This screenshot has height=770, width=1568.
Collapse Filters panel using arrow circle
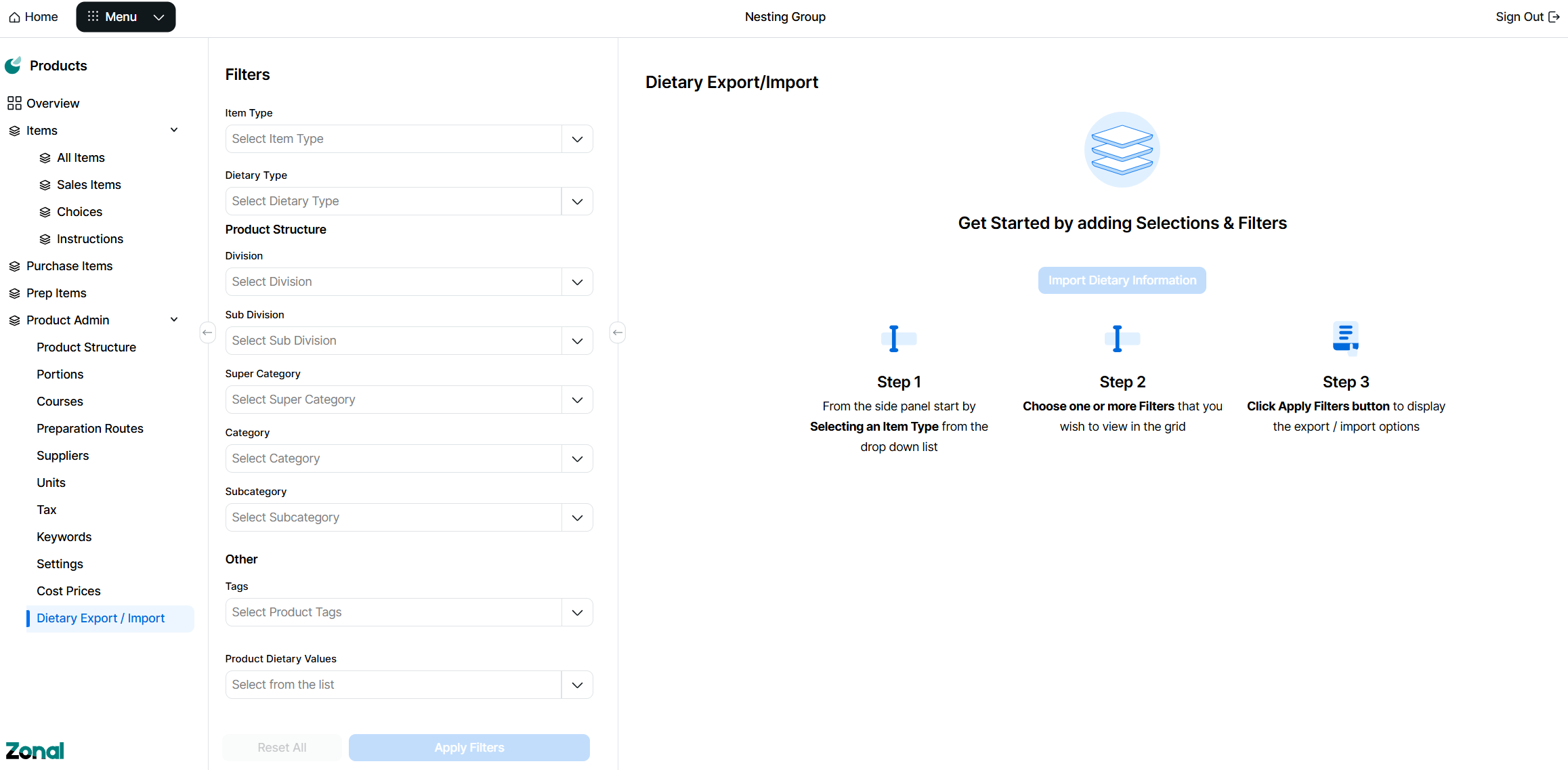point(617,333)
